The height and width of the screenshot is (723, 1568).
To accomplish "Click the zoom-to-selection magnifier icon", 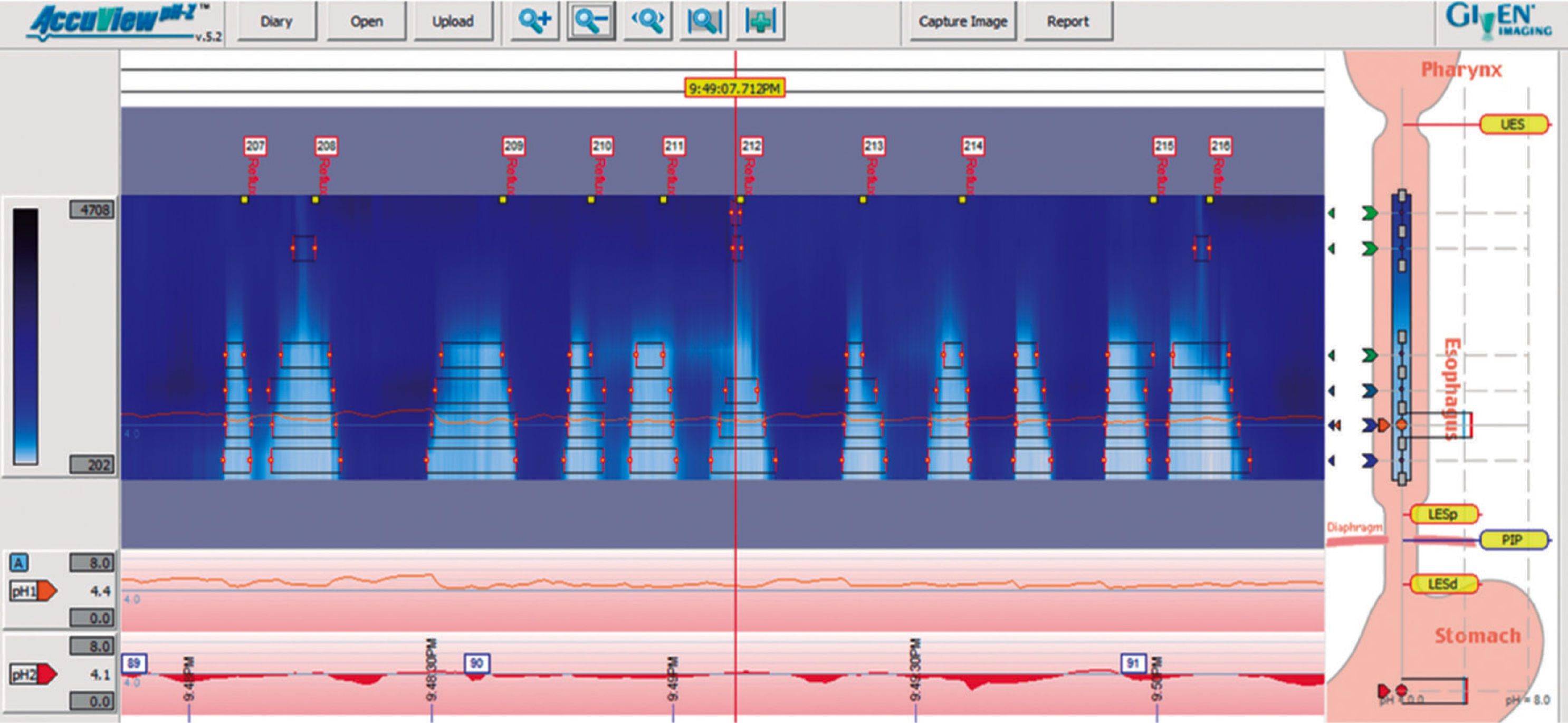I will point(704,21).
